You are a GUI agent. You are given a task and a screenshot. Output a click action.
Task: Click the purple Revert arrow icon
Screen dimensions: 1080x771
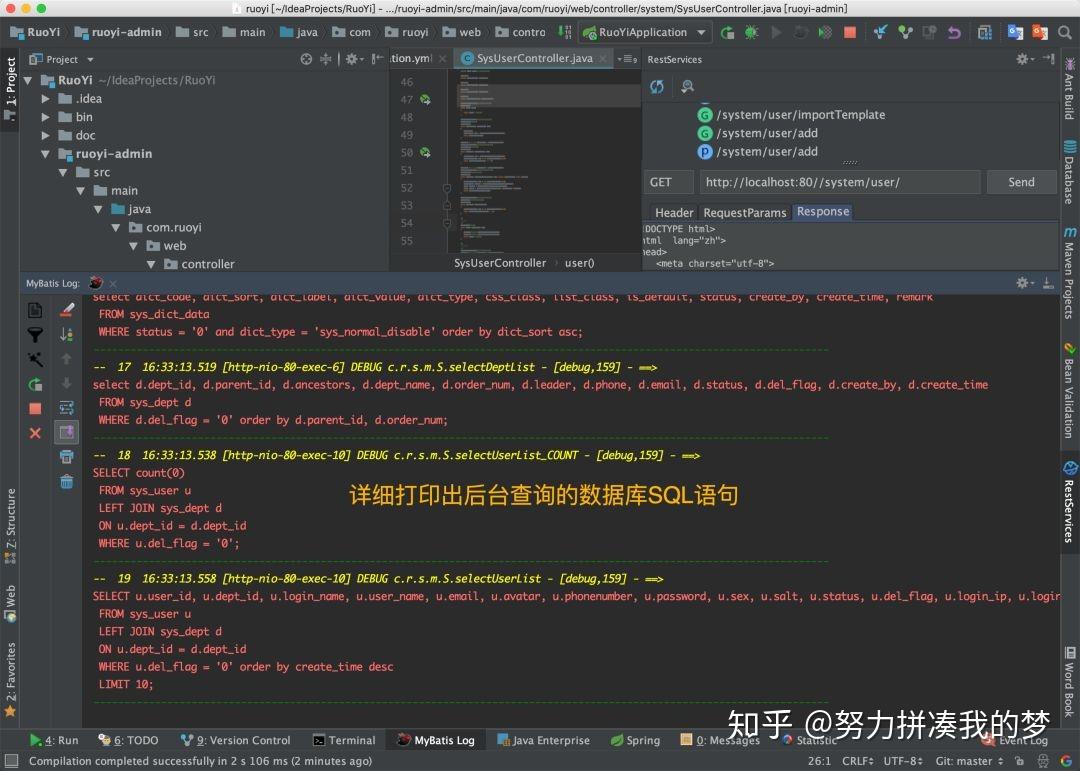954,32
